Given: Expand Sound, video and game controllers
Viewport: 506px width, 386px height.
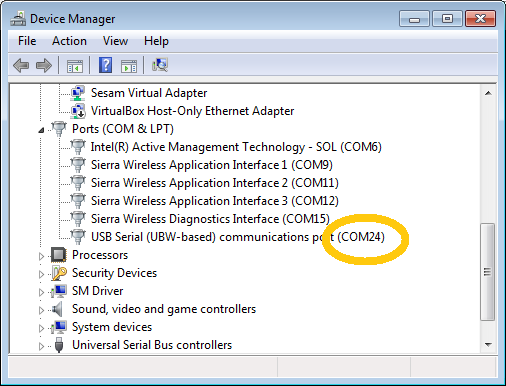Looking at the screenshot, I should coord(41,310).
